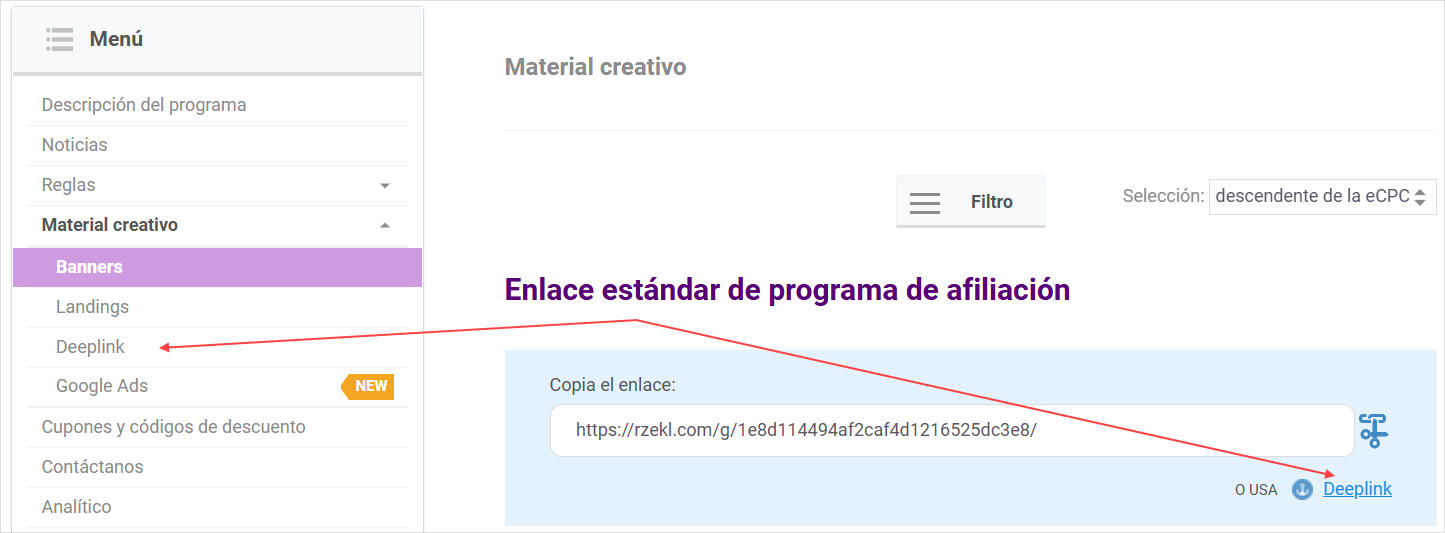Click the orange NEW badge on Google Ads

368,386
